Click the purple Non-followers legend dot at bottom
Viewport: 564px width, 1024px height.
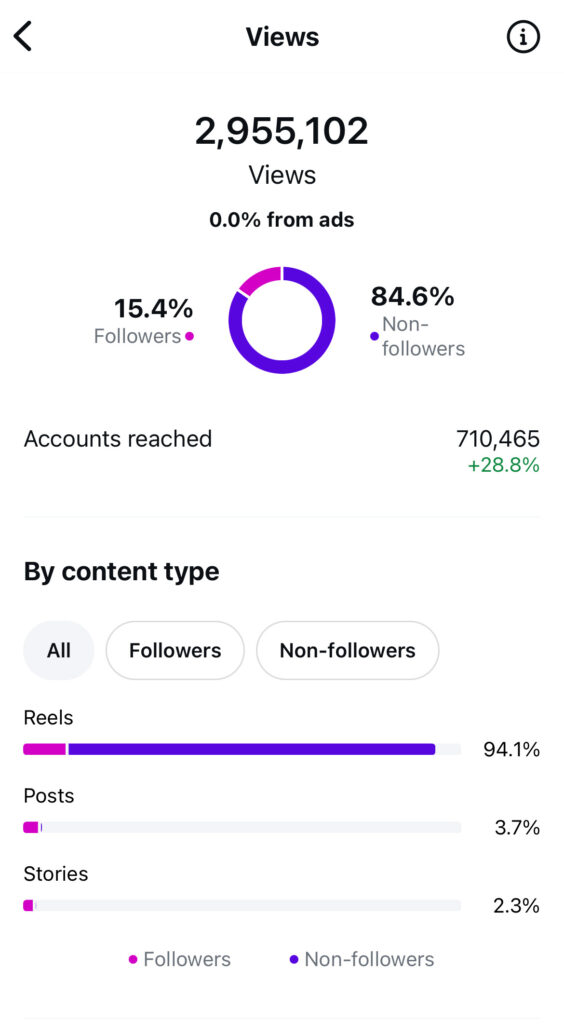294,959
